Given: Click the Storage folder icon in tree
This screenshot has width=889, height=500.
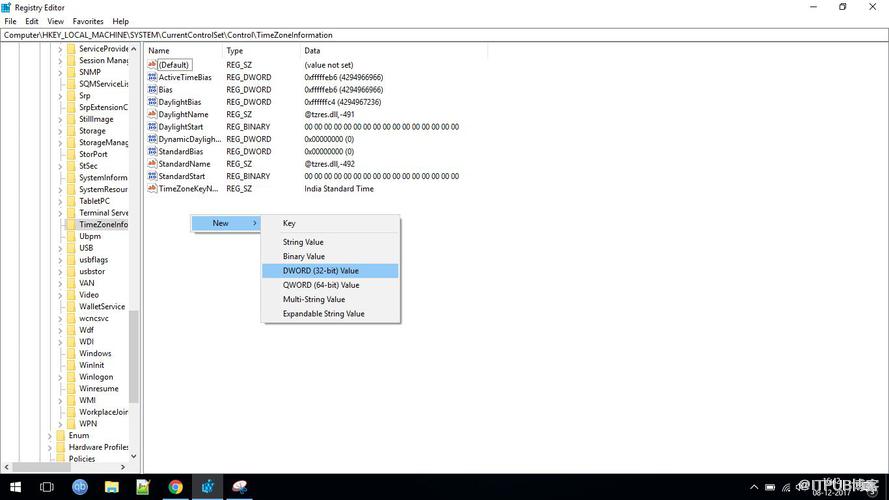Looking at the screenshot, I should [x=71, y=130].
